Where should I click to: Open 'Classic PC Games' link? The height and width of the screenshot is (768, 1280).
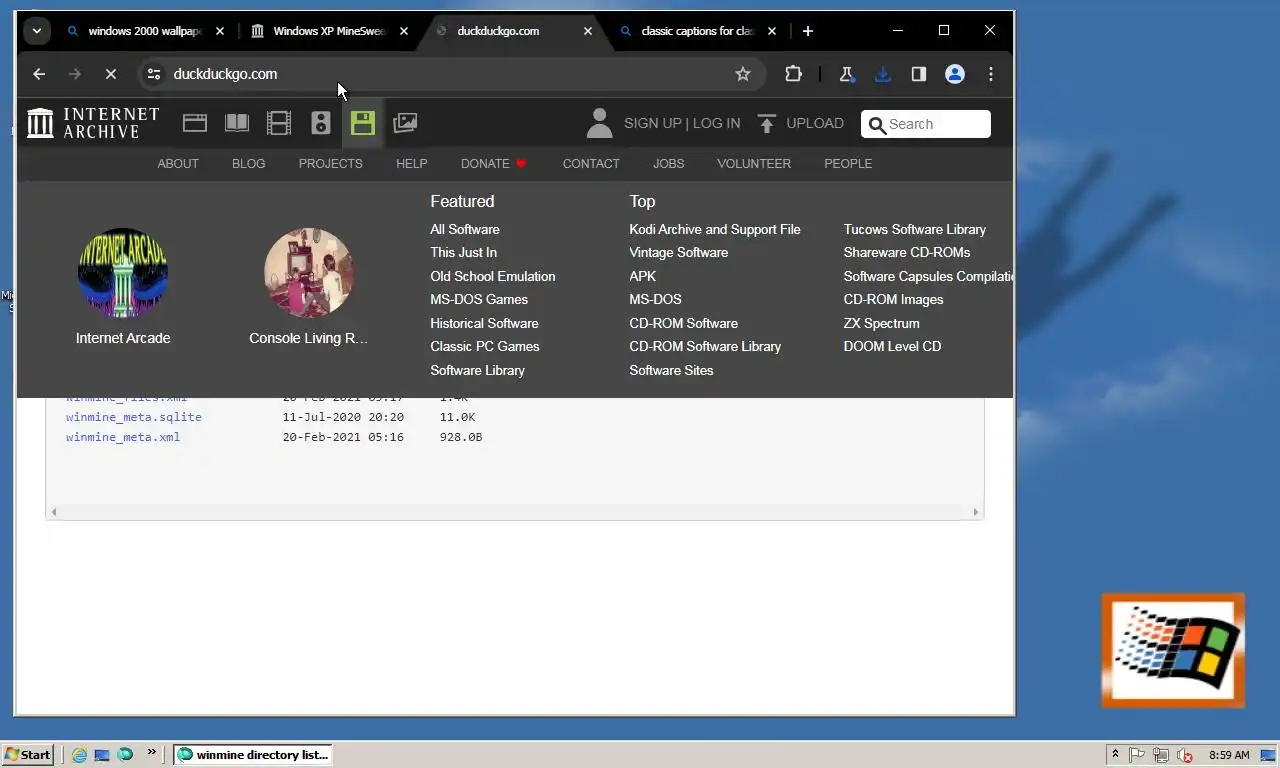click(485, 346)
